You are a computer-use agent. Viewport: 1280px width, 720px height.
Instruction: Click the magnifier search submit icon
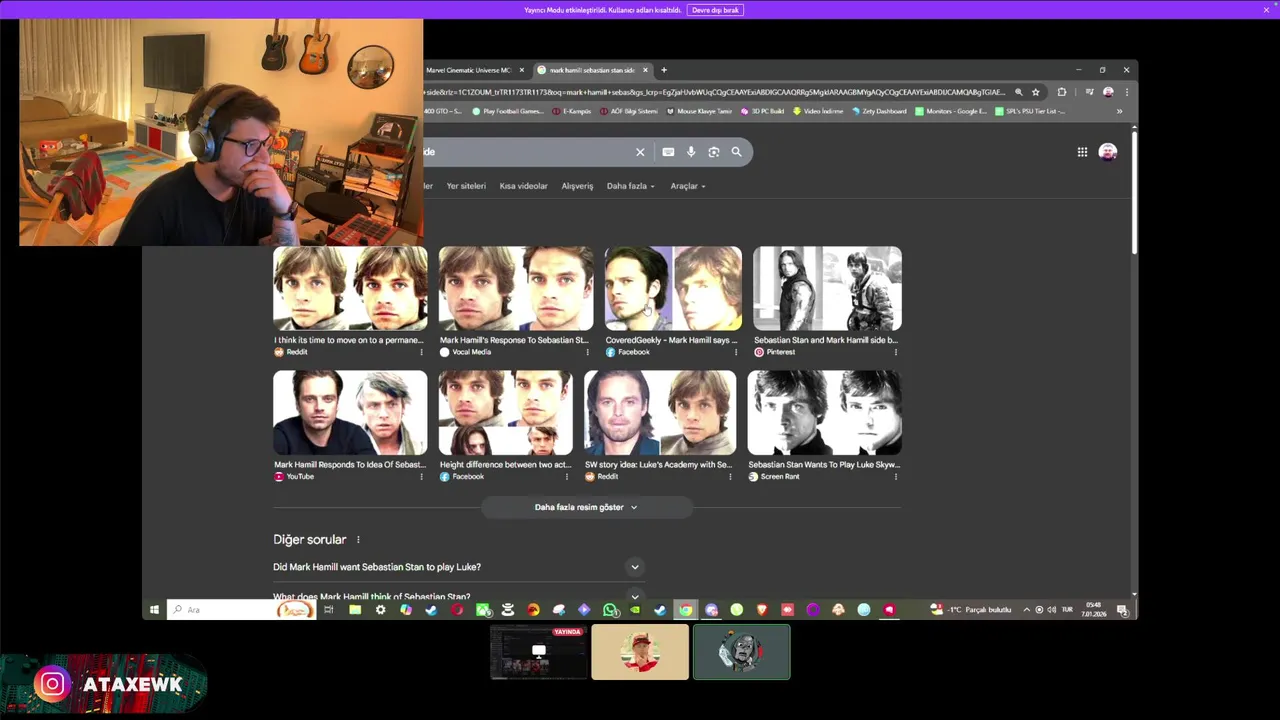click(x=736, y=152)
